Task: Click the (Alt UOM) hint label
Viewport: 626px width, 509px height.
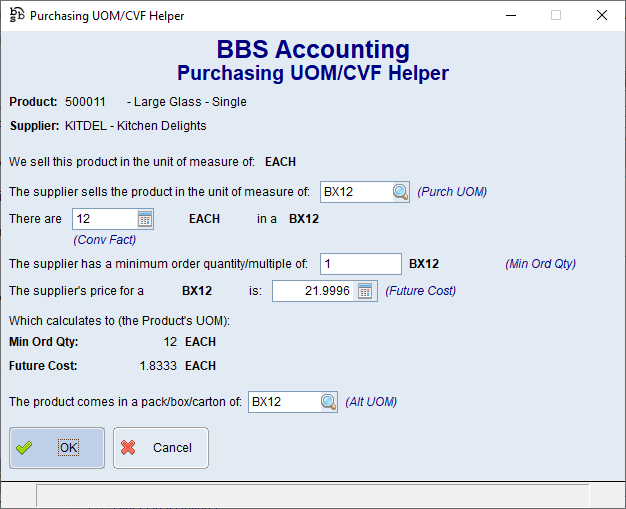Action: coord(371,402)
